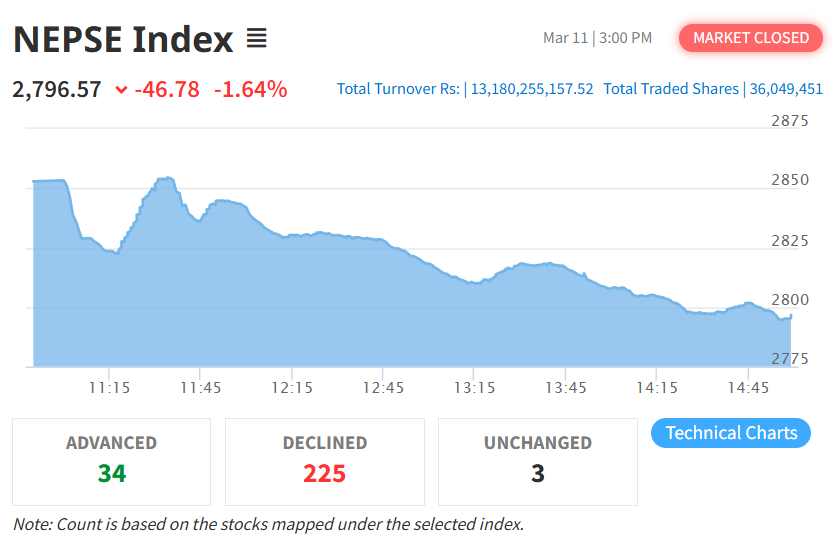Open the hamburger menu beside NEPSE Index
Screen dimensions: 833x544
point(257,39)
